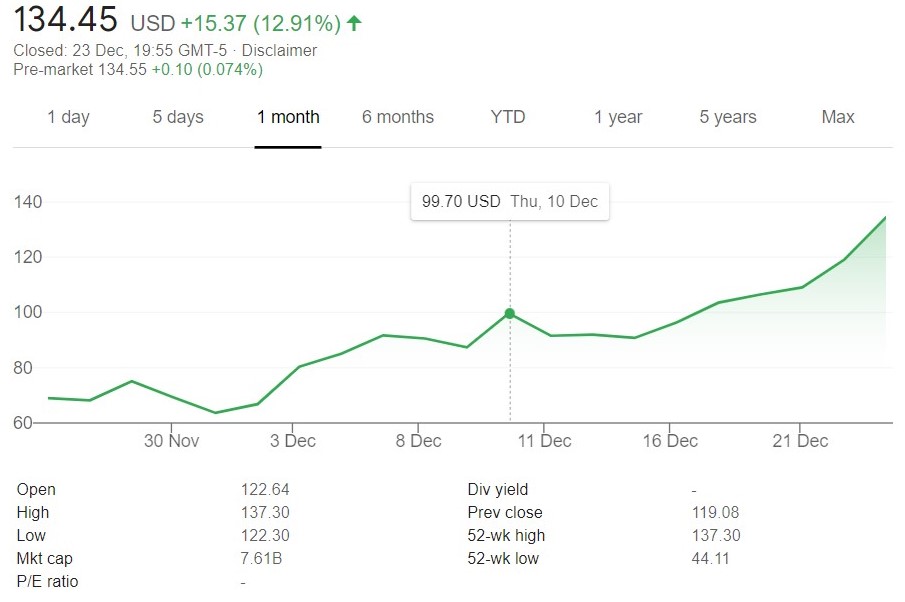Switch to the 1 year tab
This screenshot has height=602, width=905.
[618, 117]
